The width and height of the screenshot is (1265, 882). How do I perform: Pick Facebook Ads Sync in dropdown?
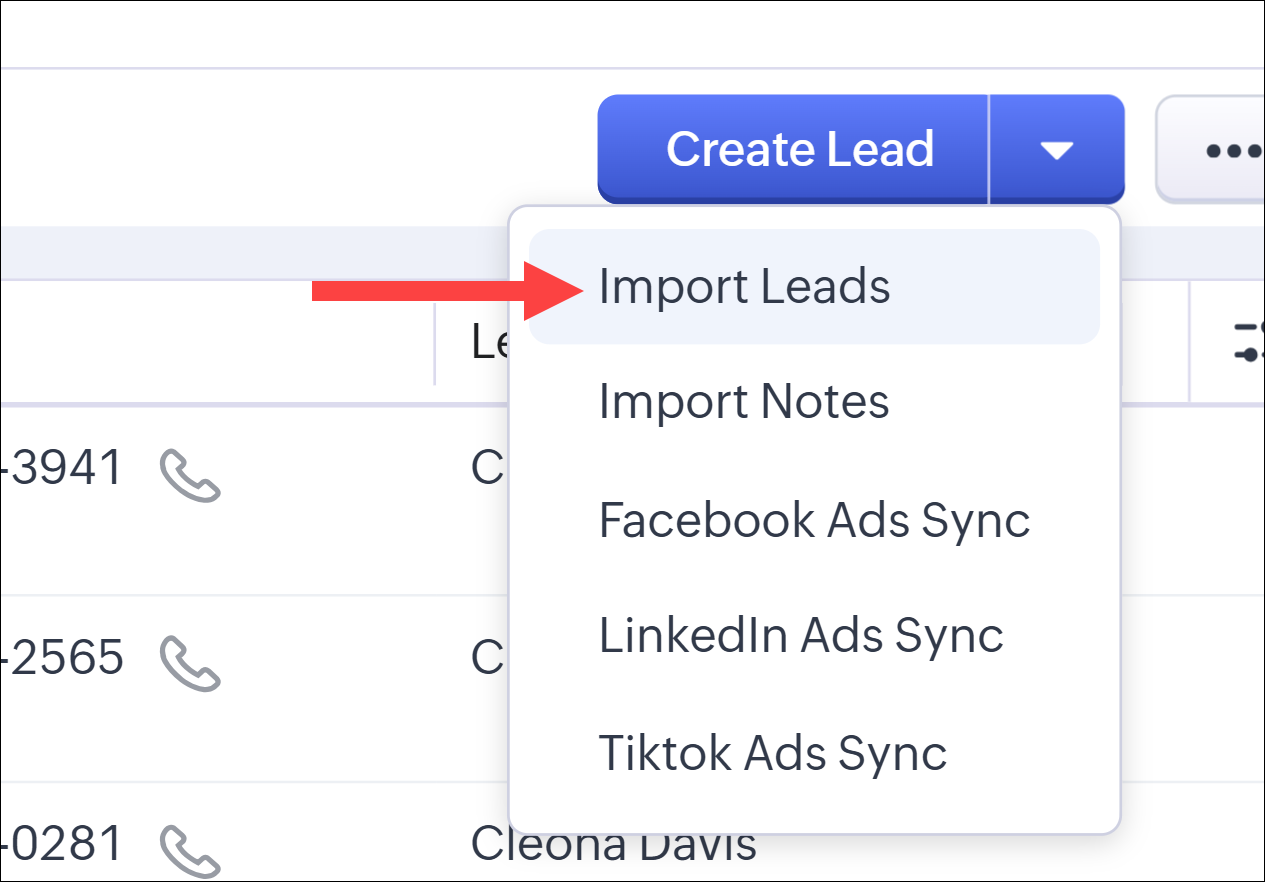(814, 520)
